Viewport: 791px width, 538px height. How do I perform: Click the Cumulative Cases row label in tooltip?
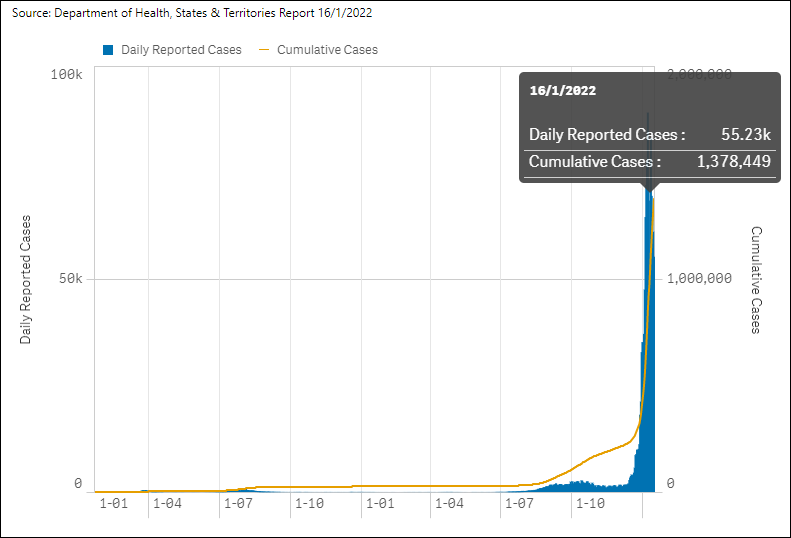(x=595, y=161)
